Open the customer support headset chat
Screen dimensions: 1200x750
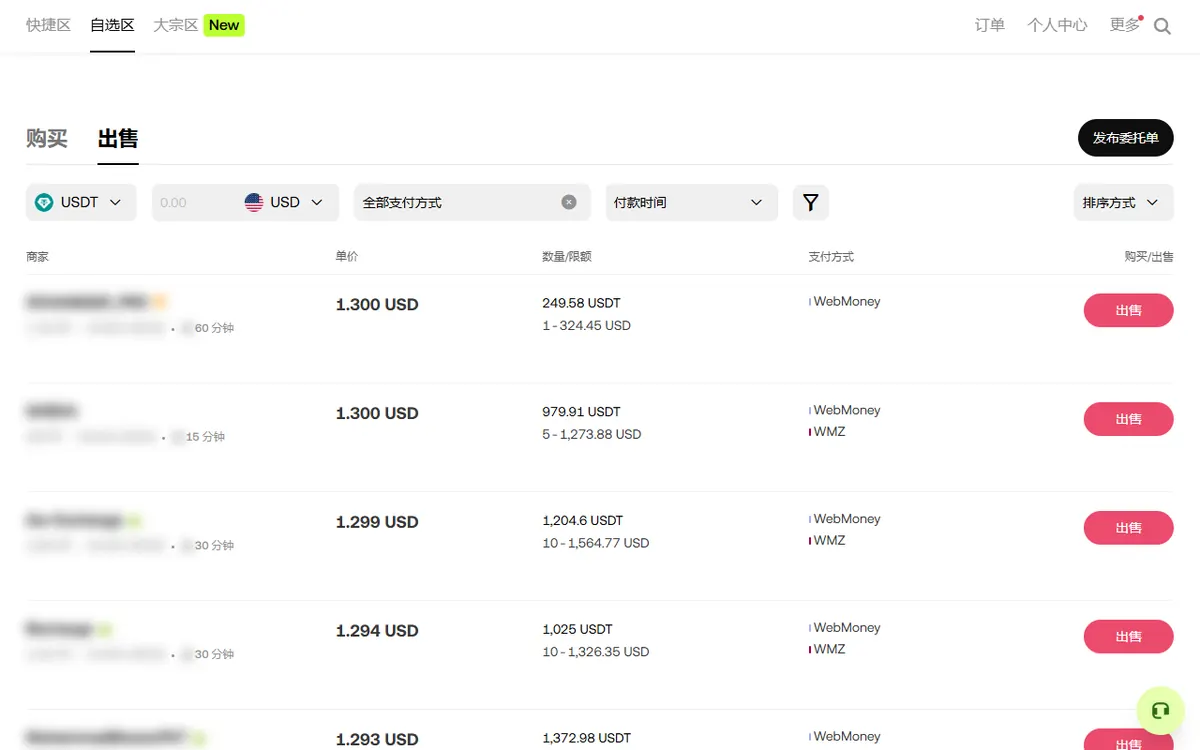pyautogui.click(x=1160, y=711)
